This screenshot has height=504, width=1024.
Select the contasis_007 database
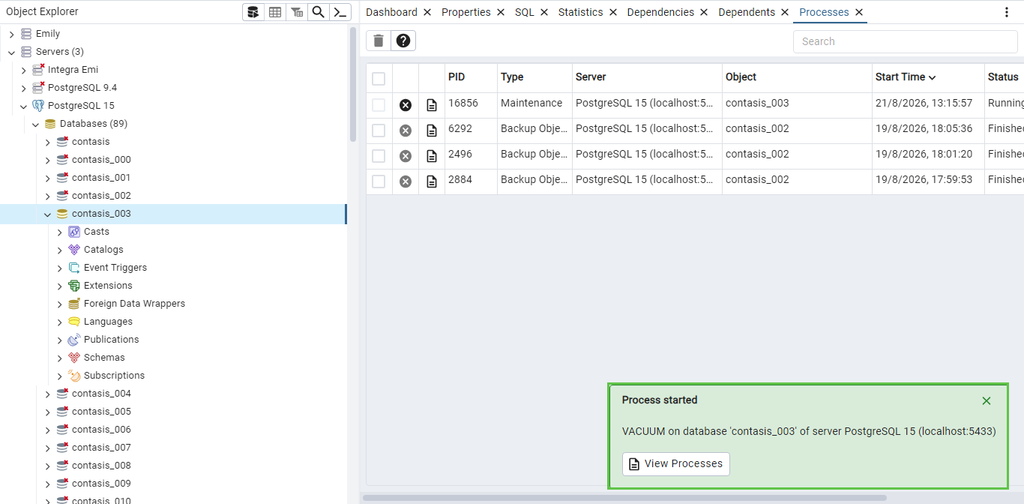click(101, 448)
